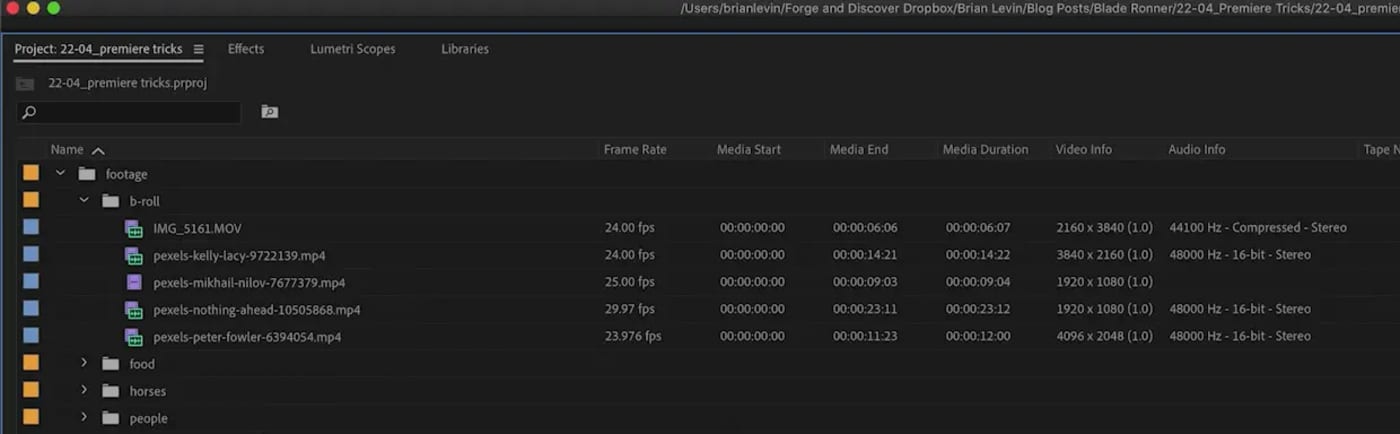Select the people bin name
This screenshot has width=1400, height=434.
tap(149, 418)
